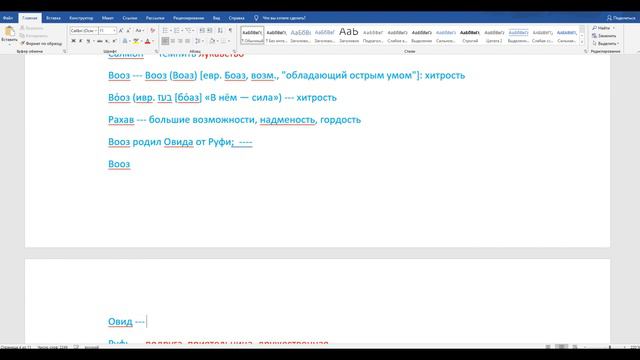Toggle left paragraph alignment

pos(165,41)
